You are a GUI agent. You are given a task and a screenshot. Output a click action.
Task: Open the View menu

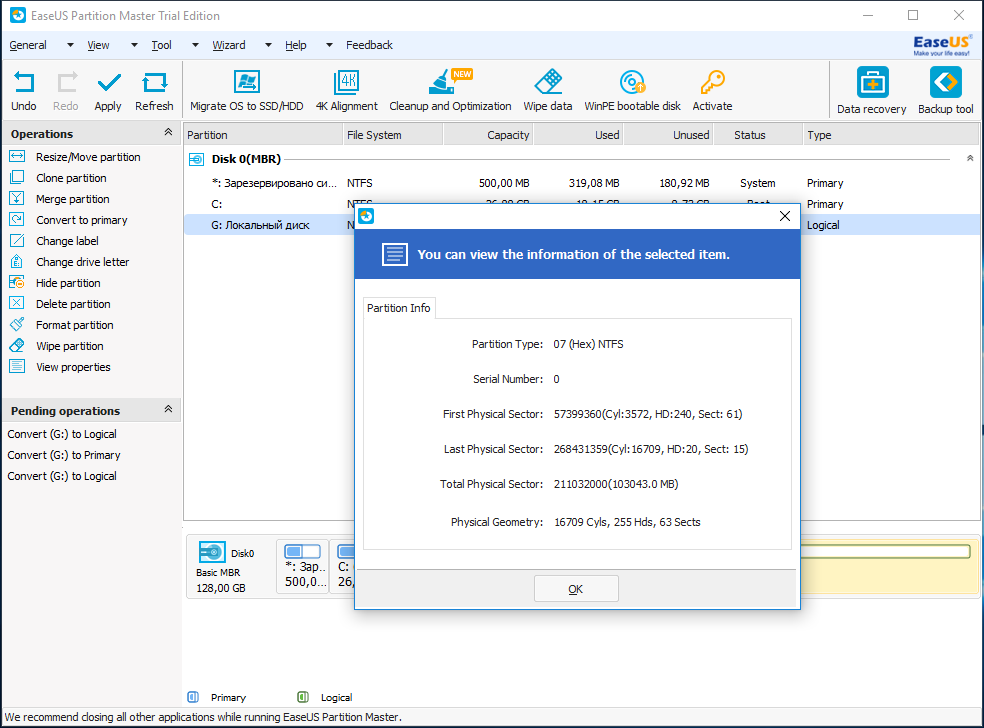pyautogui.click(x=98, y=45)
